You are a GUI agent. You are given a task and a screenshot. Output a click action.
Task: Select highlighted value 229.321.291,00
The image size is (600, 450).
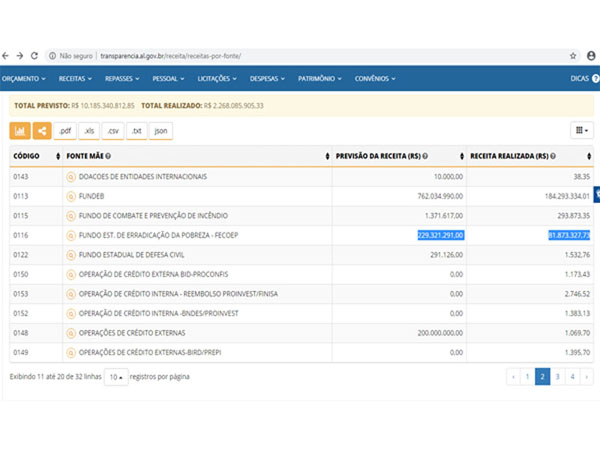(441, 235)
